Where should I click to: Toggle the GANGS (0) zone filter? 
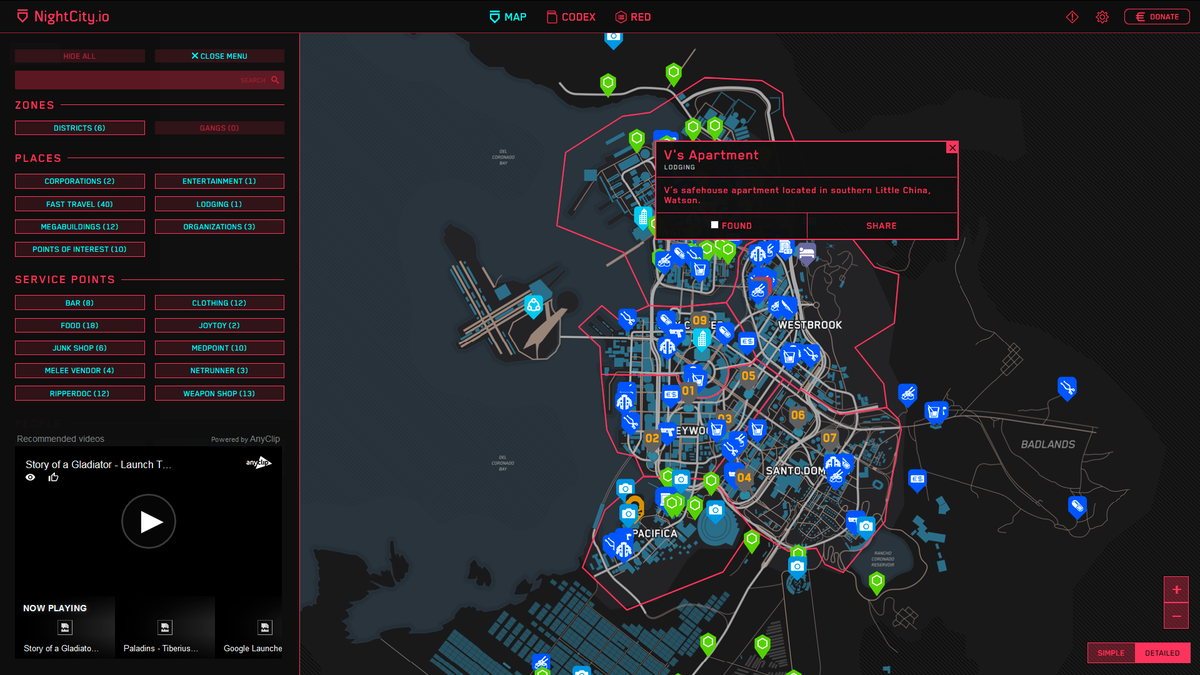[x=219, y=128]
